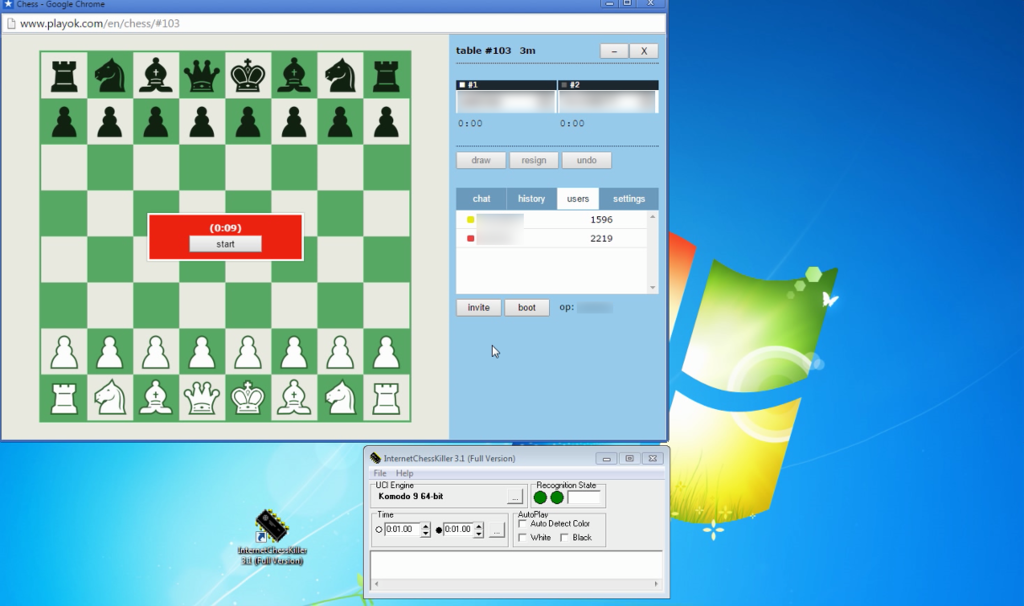The image size is (1024, 606).
Task: Select the user row rated 2219
Action: 552,238
